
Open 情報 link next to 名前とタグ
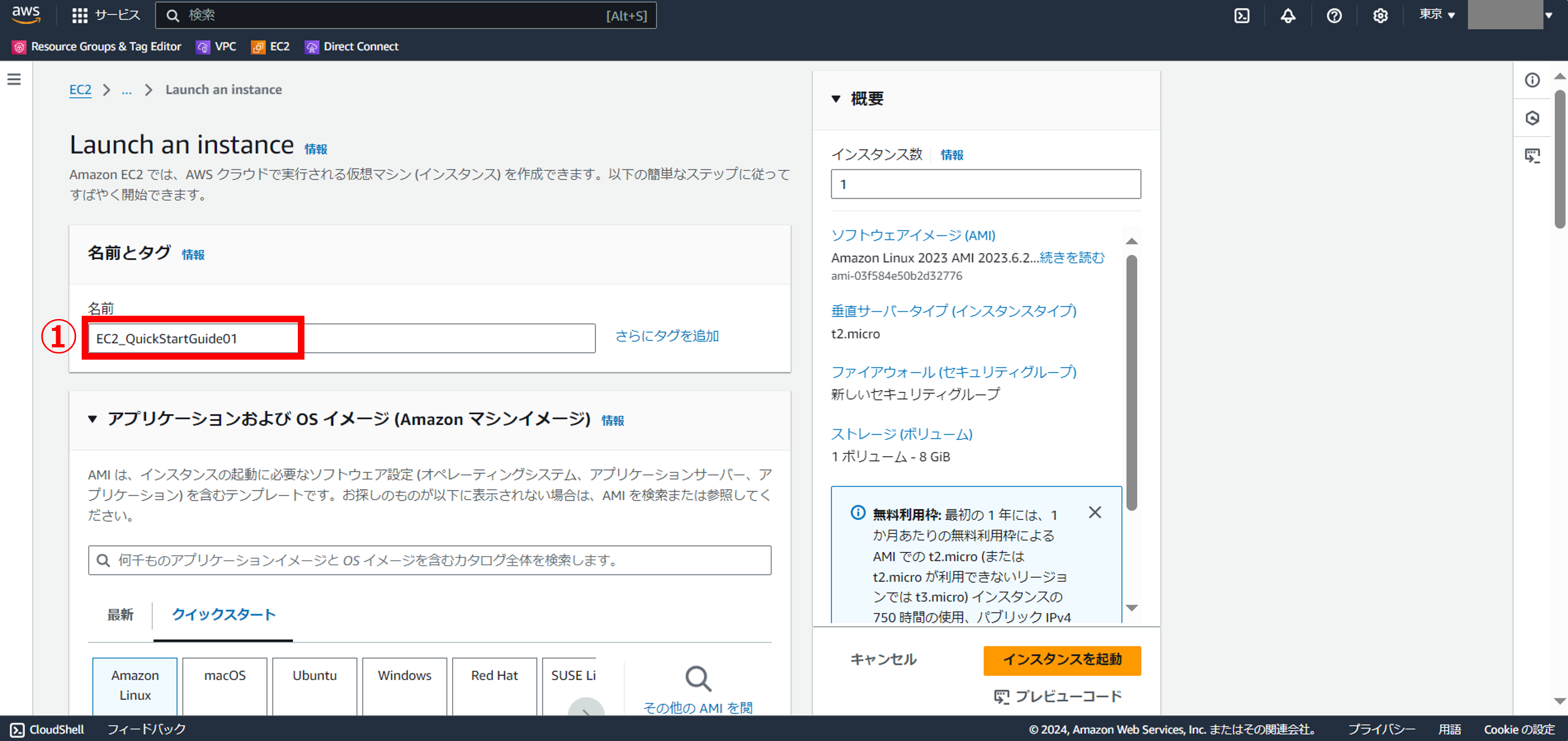click(193, 254)
